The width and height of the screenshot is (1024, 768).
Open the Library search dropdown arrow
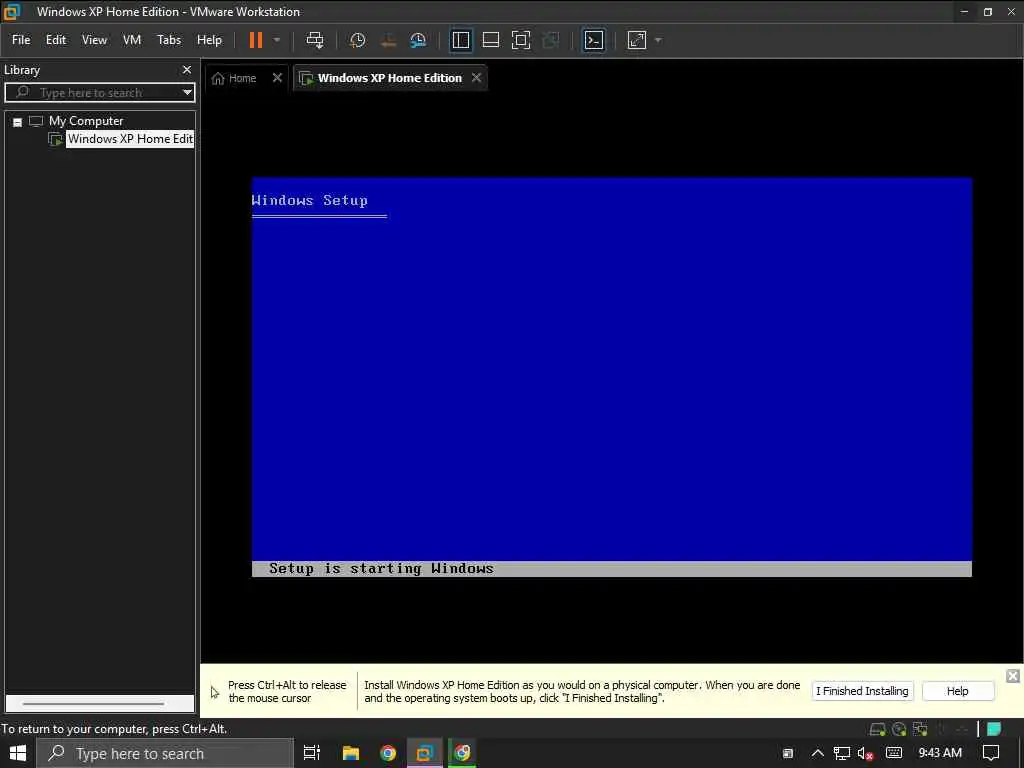(187, 93)
